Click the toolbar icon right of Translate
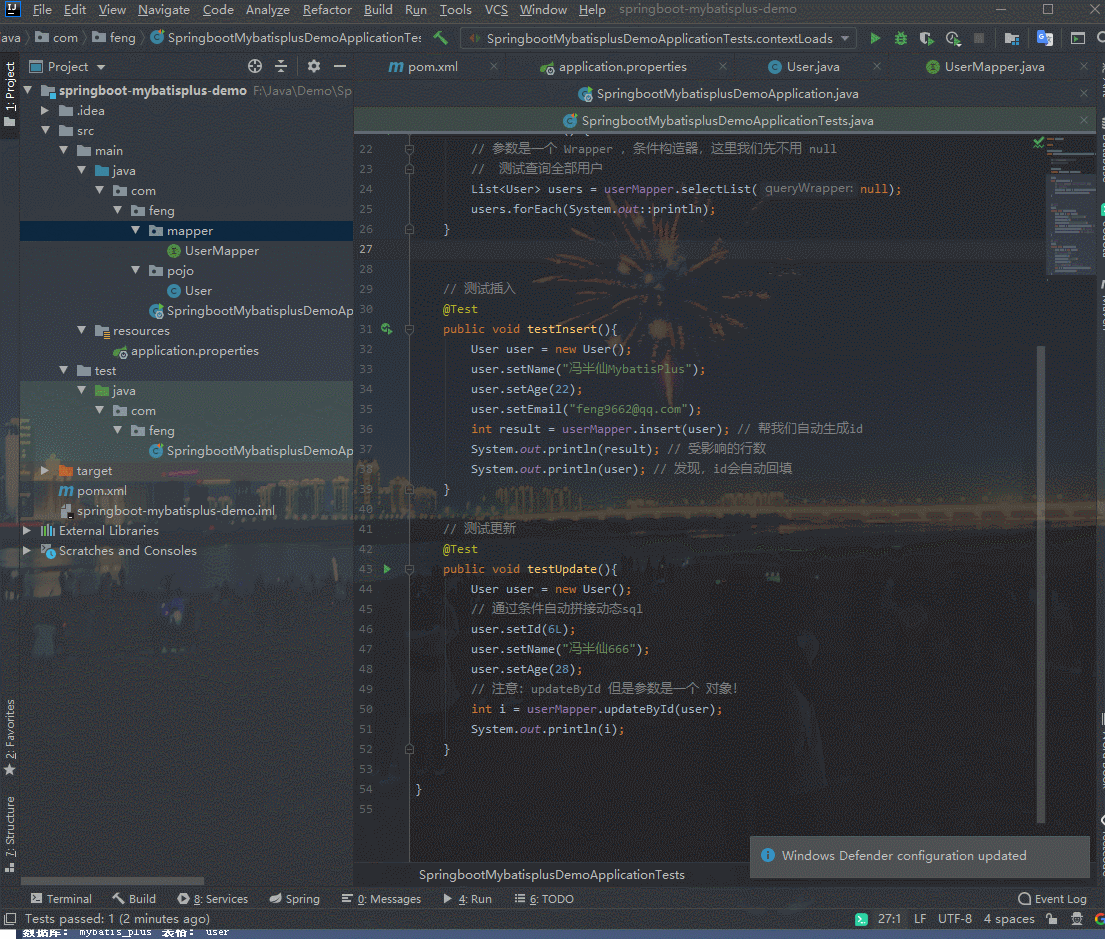This screenshot has height=939, width=1105. (x=1078, y=38)
